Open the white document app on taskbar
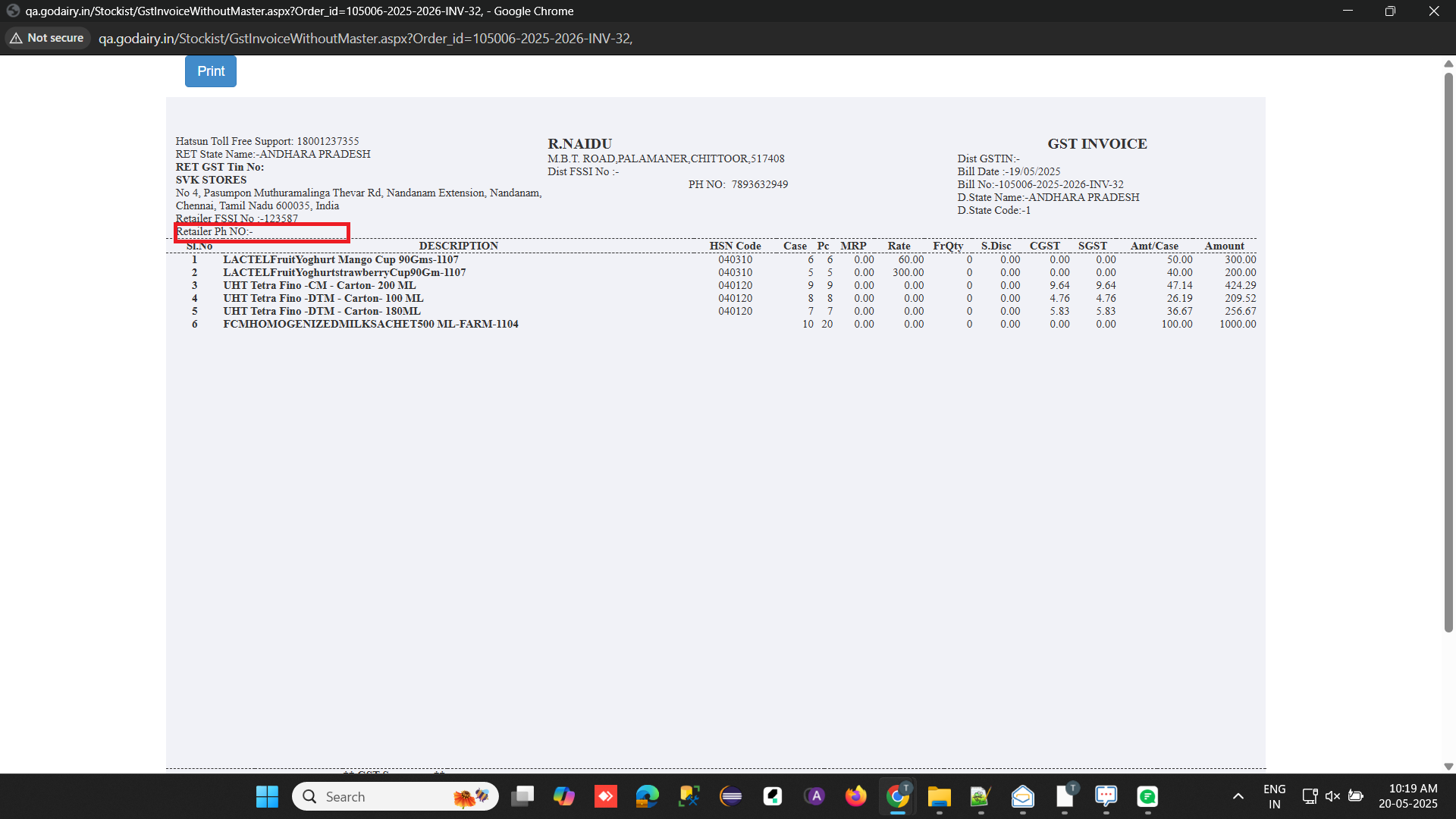 1065,796
